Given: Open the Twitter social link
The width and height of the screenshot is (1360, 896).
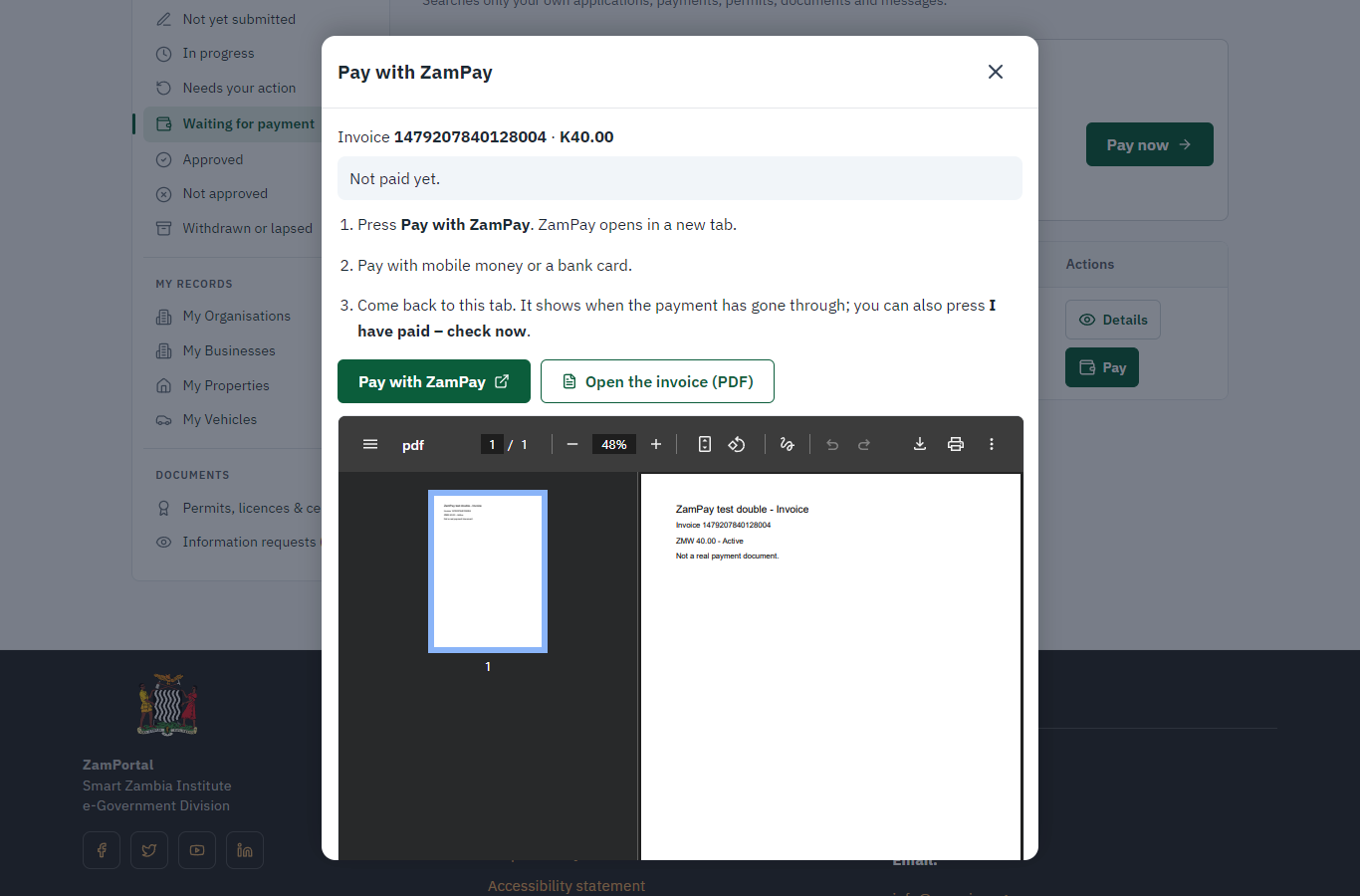Looking at the screenshot, I should pyautogui.click(x=149, y=850).
